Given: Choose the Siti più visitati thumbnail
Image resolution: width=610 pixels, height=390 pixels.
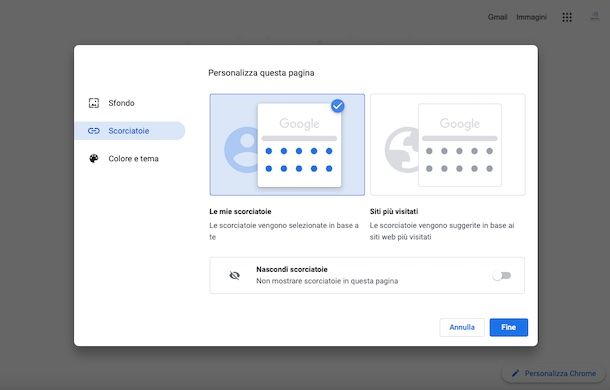Looking at the screenshot, I should [x=448, y=144].
